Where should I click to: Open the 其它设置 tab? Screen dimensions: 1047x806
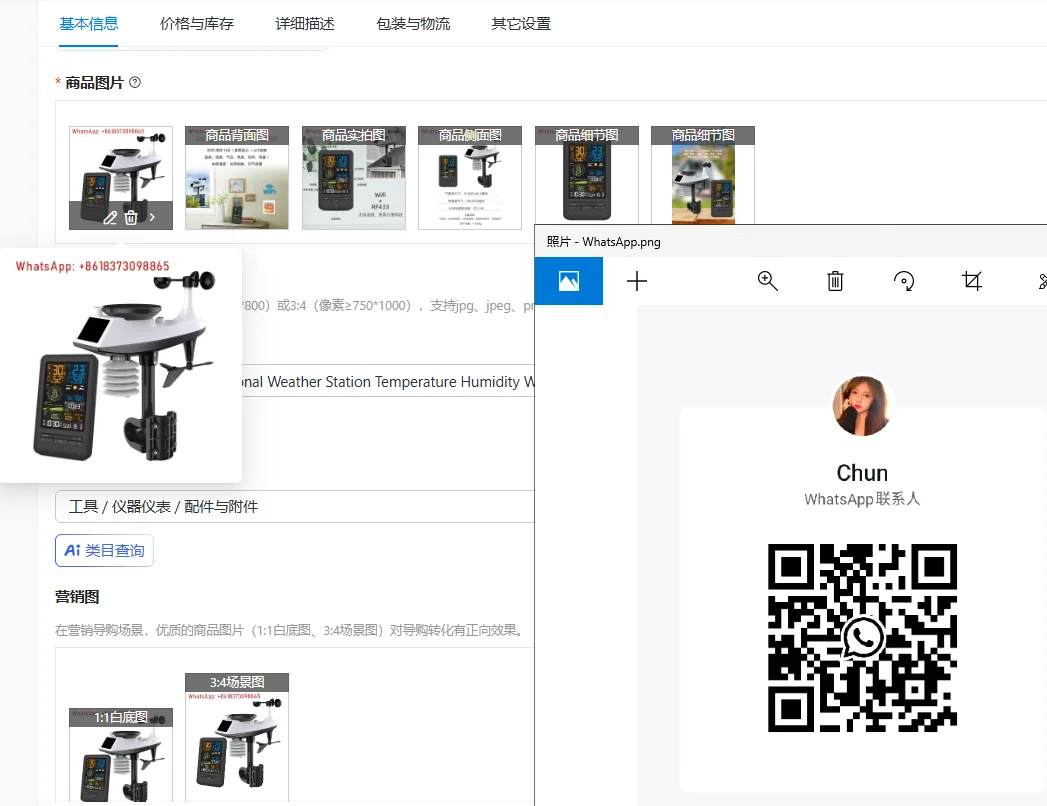519,22
